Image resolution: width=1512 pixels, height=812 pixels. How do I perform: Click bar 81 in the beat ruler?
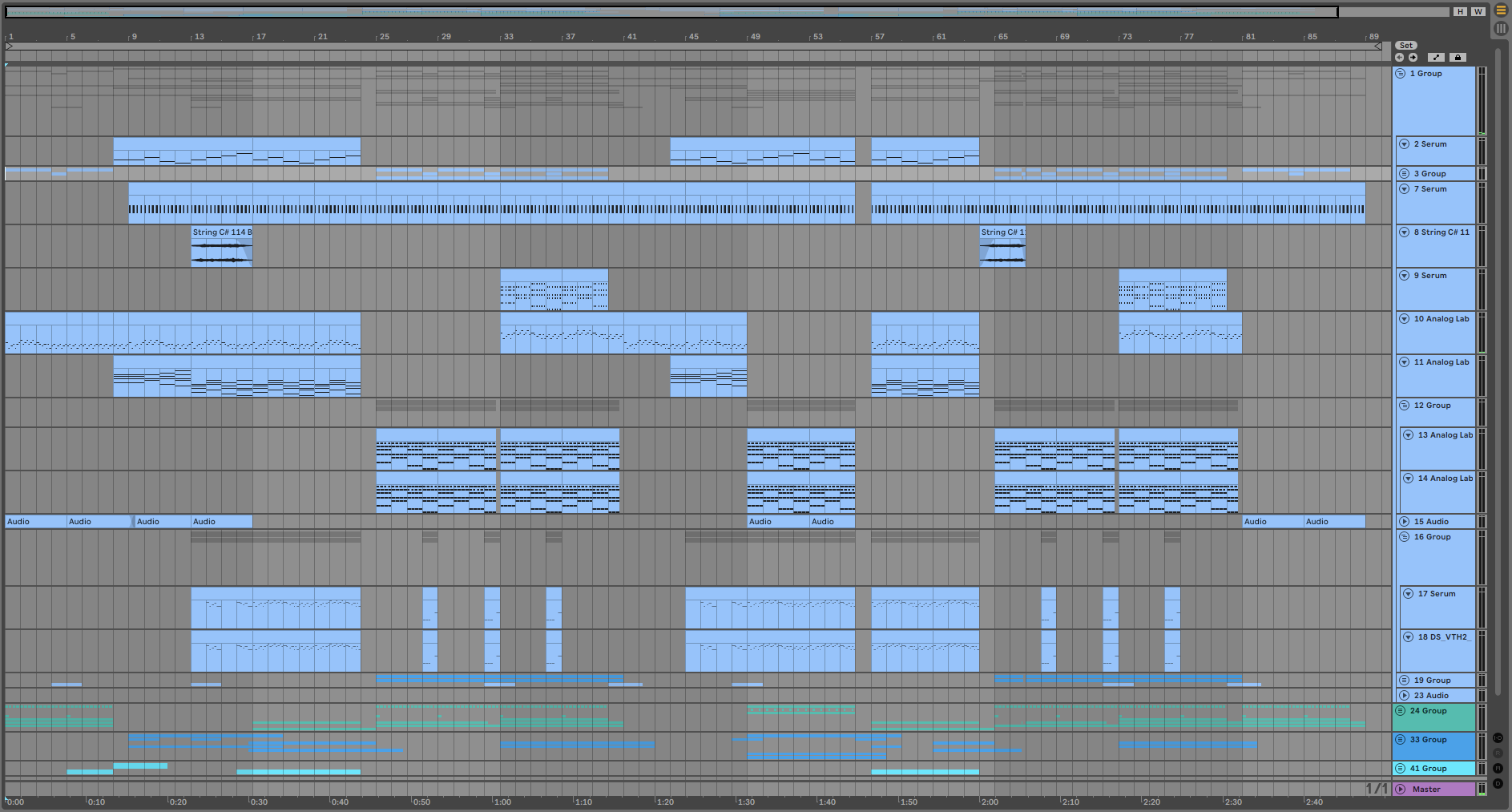click(x=1250, y=37)
